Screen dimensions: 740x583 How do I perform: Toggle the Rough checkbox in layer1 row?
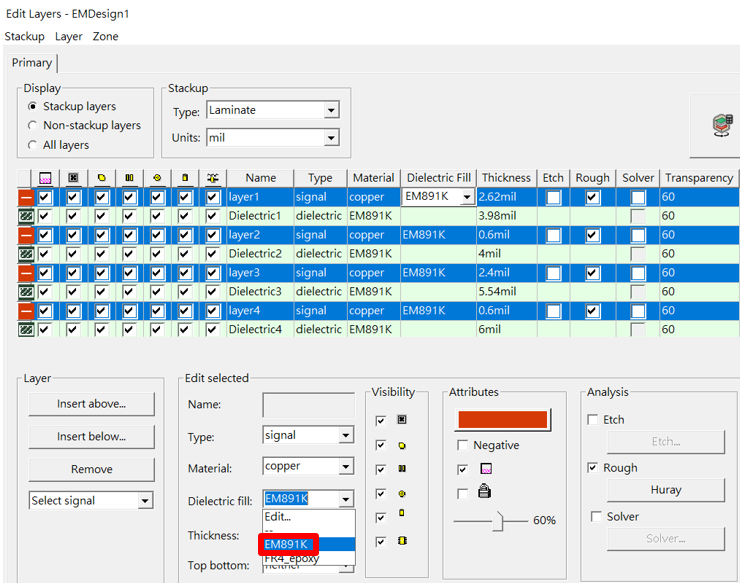point(593,197)
